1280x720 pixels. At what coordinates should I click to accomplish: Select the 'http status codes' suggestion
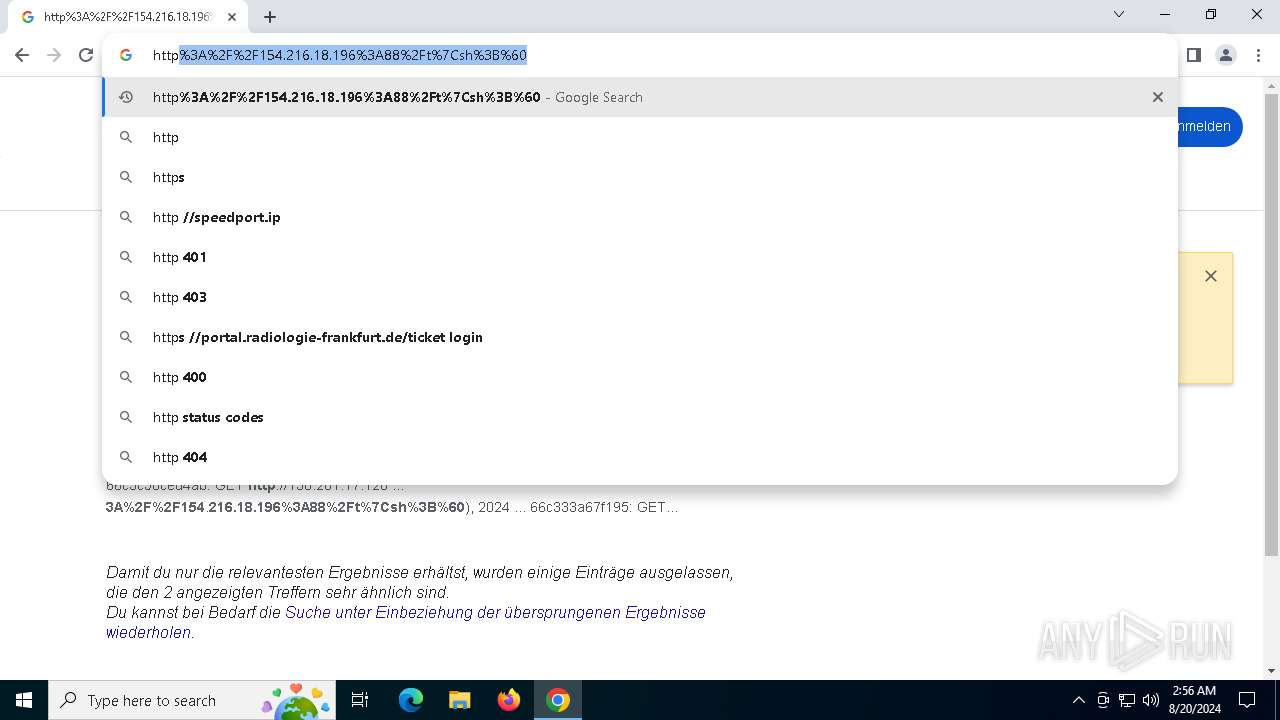[x=640, y=417]
